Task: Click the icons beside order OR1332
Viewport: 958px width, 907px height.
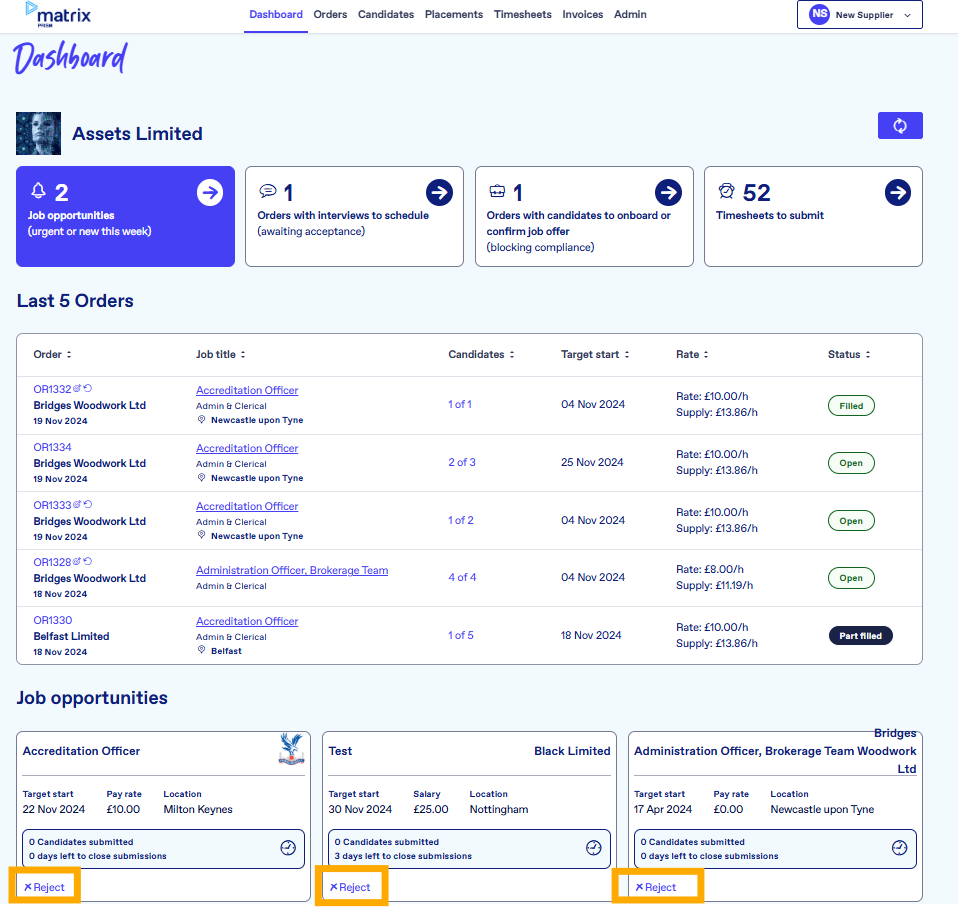Action: click(x=82, y=388)
